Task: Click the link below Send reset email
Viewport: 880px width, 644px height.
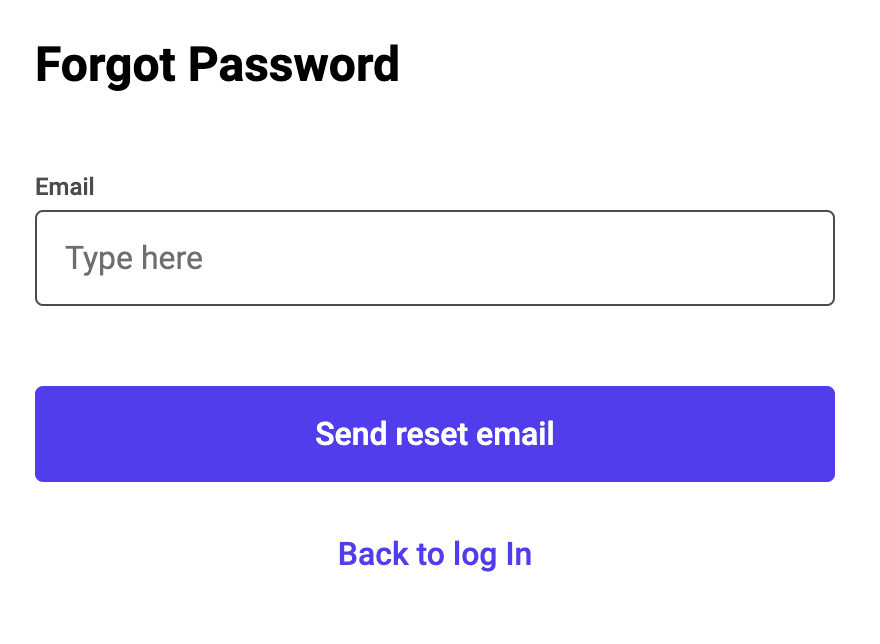Action: tap(434, 553)
